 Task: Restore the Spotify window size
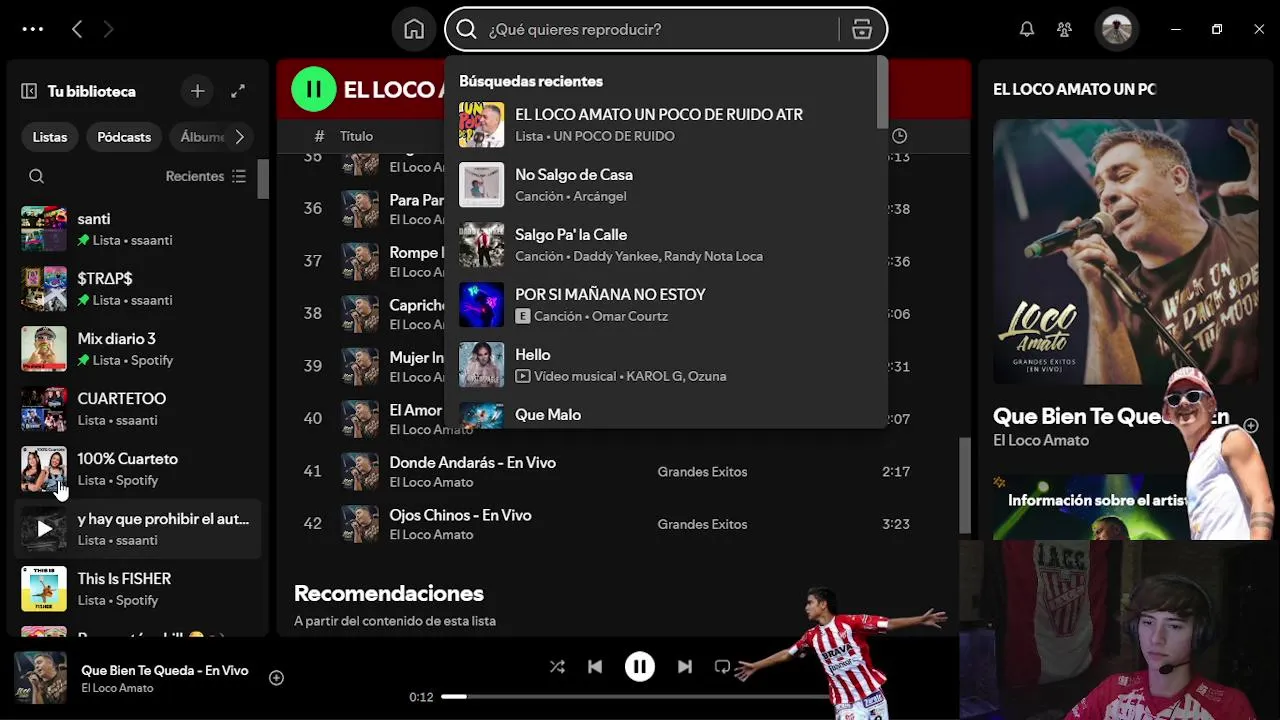tap(1217, 29)
